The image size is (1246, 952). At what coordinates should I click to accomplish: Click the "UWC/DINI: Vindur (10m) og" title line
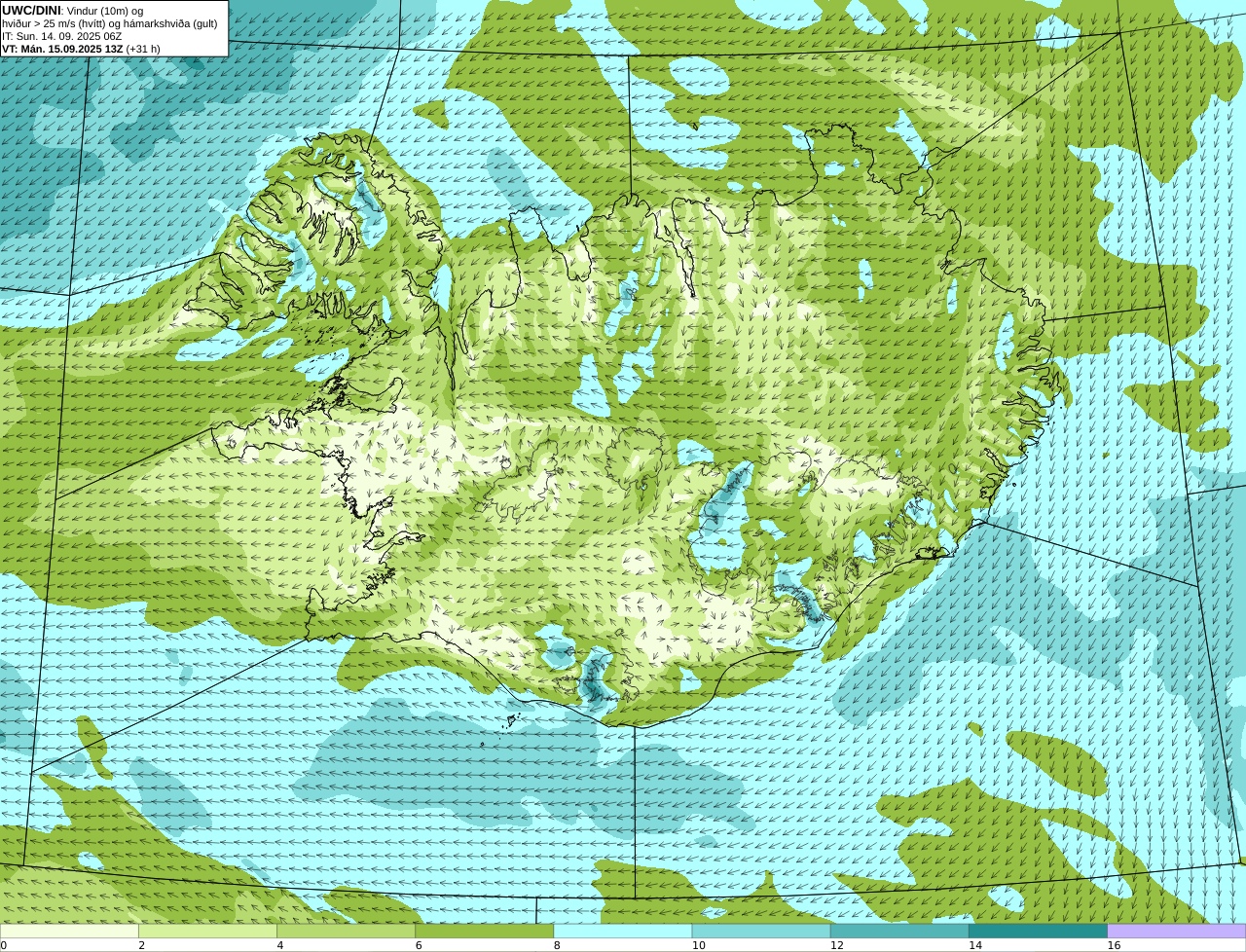pos(73,11)
